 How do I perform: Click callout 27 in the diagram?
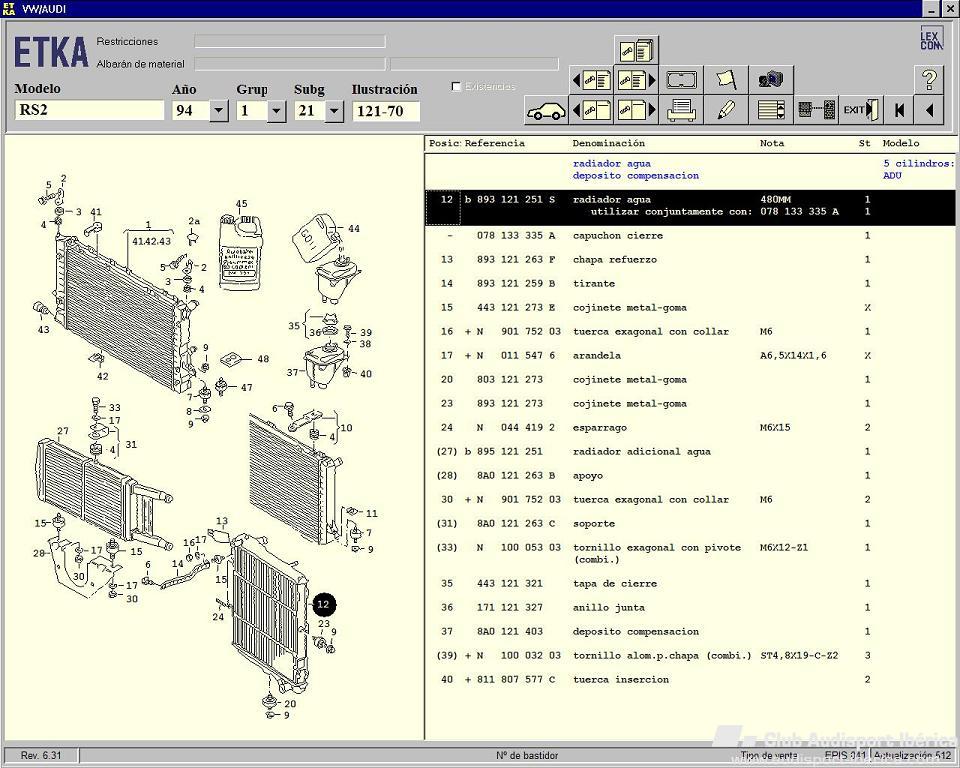click(63, 431)
